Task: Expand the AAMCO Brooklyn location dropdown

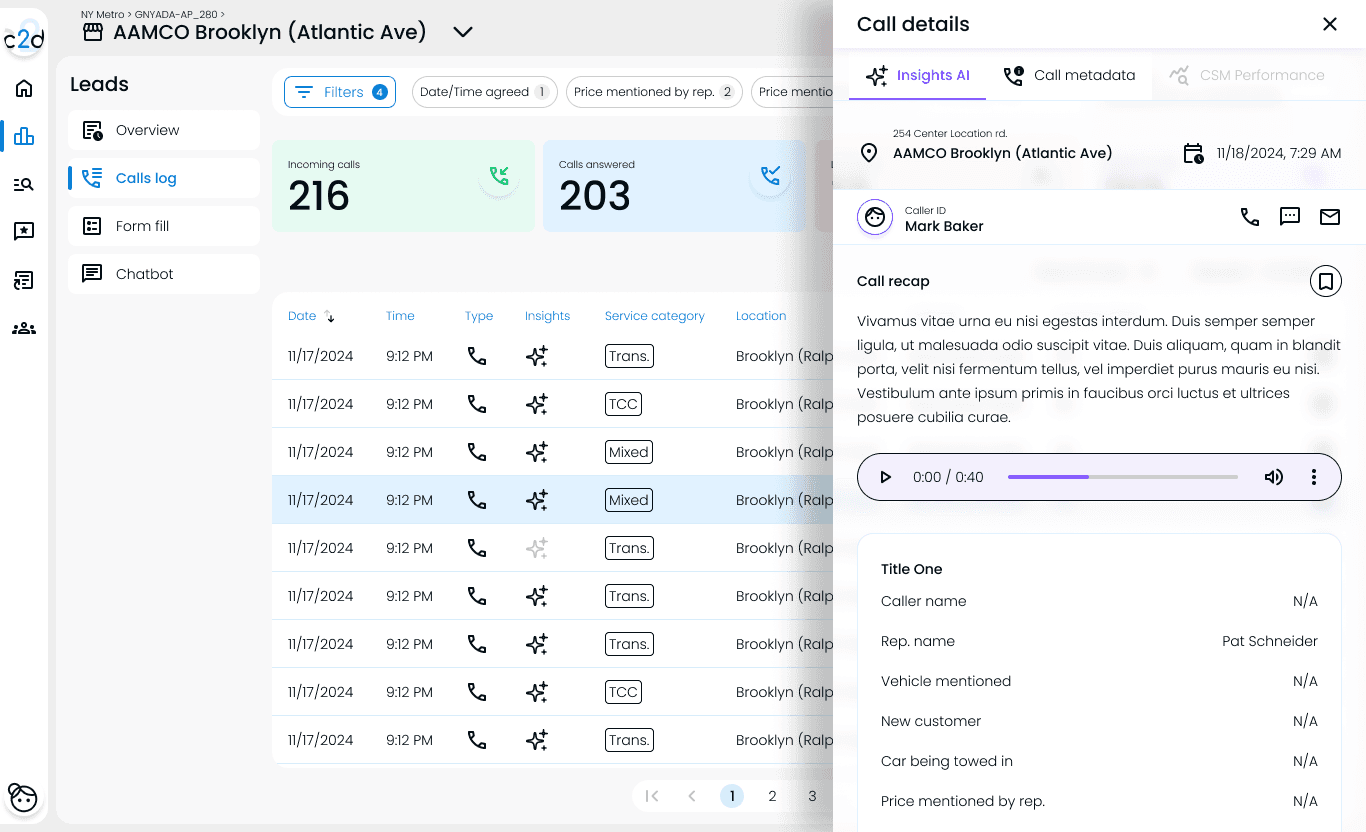Action: click(462, 32)
